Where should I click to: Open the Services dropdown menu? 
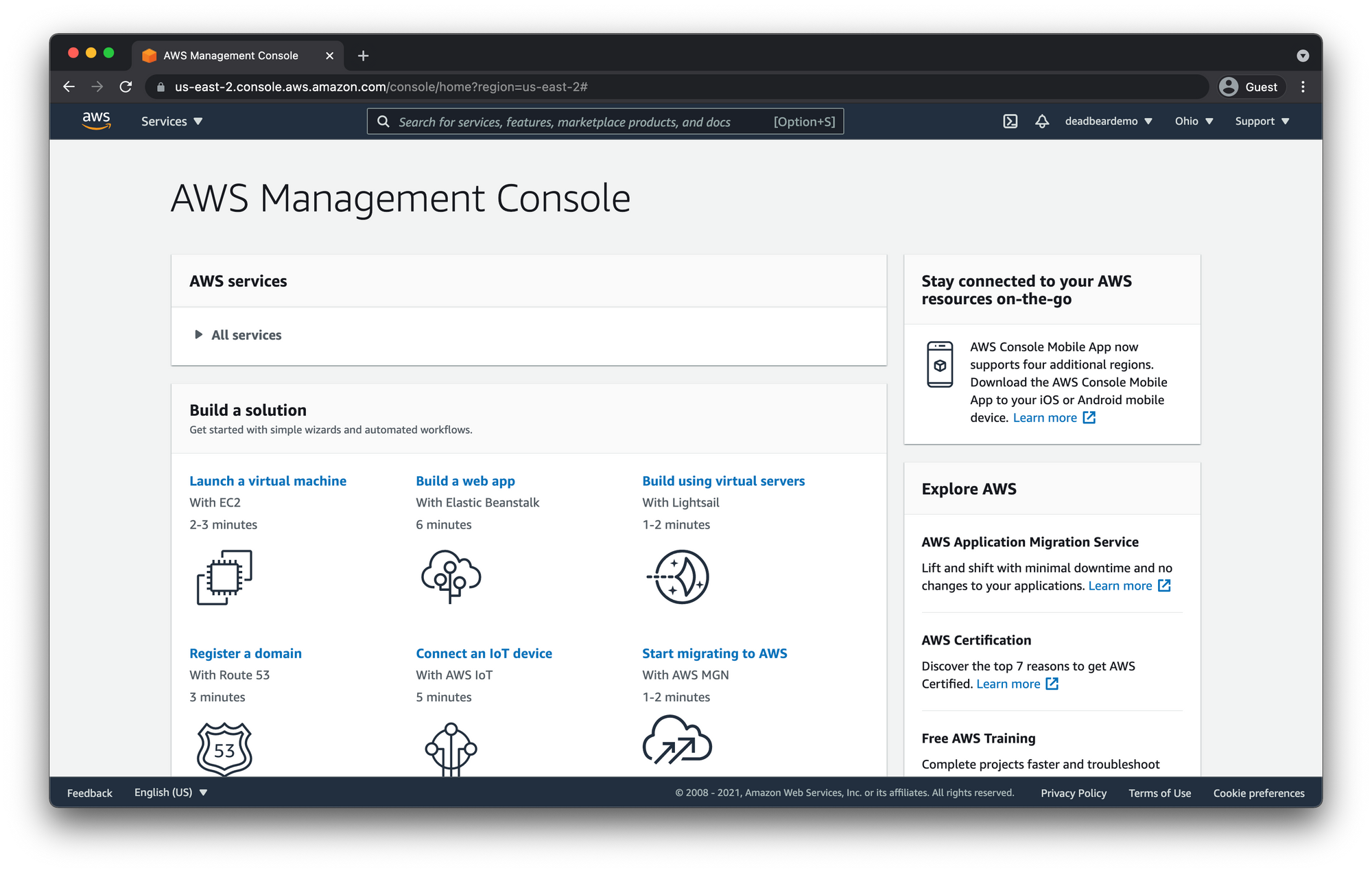click(x=171, y=121)
